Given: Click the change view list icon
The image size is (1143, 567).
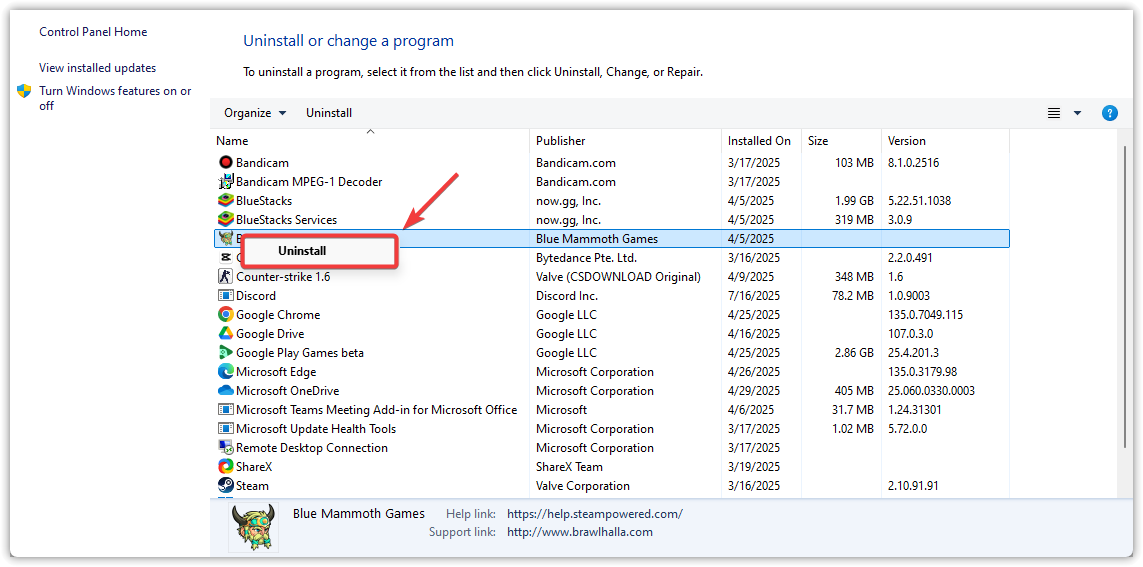Looking at the screenshot, I should [1053, 113].
